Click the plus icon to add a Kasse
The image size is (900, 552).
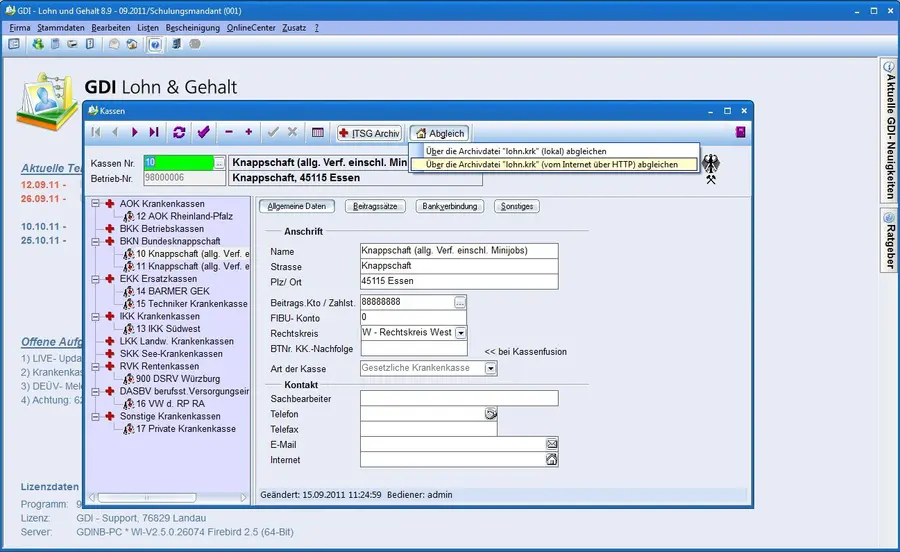click(x=248, y=132)
